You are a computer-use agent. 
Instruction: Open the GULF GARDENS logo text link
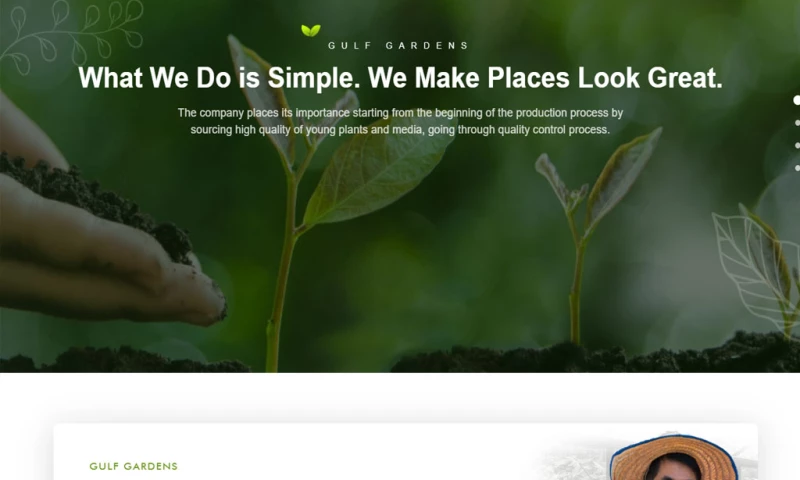point(398,45)
